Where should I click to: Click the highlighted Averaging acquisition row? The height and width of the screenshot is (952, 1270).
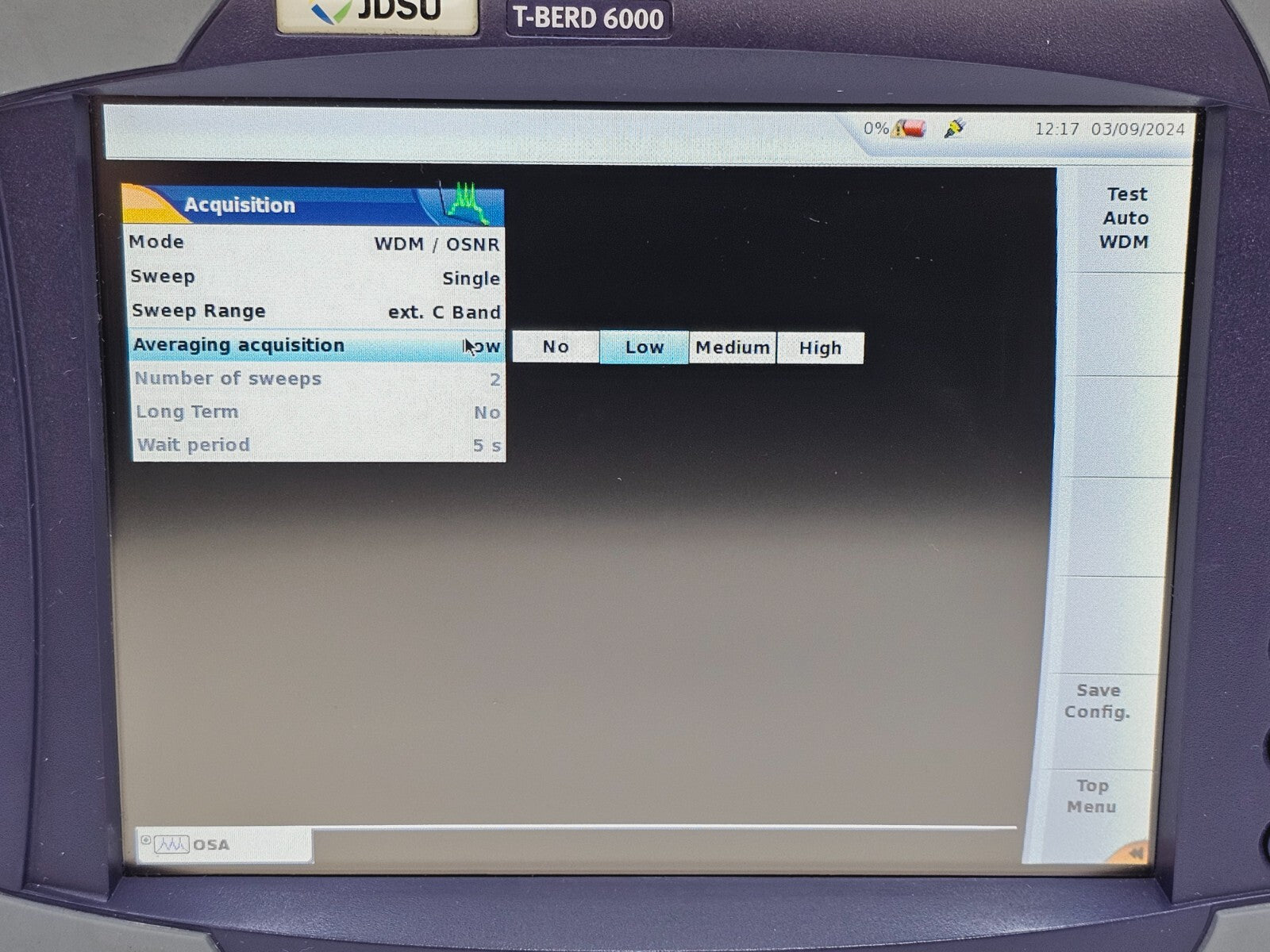(x=317, y=345)
